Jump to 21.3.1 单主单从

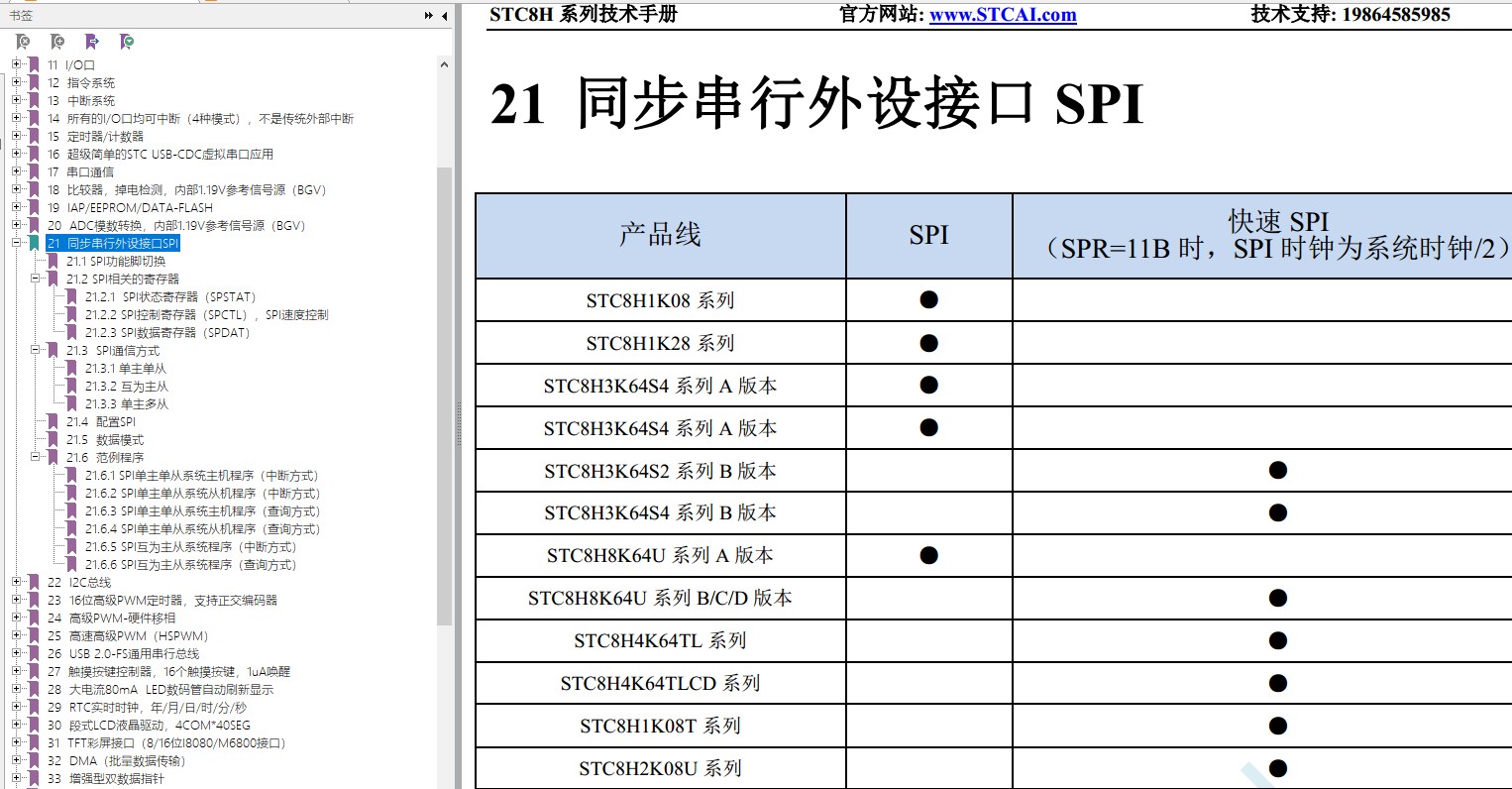click(x=126, y=369)
